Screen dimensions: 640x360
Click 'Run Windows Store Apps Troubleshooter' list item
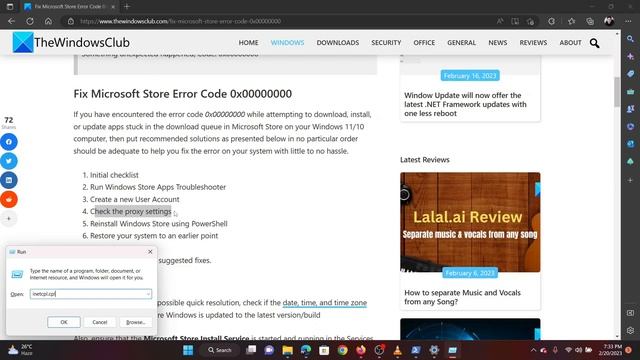tap(158, 187)
